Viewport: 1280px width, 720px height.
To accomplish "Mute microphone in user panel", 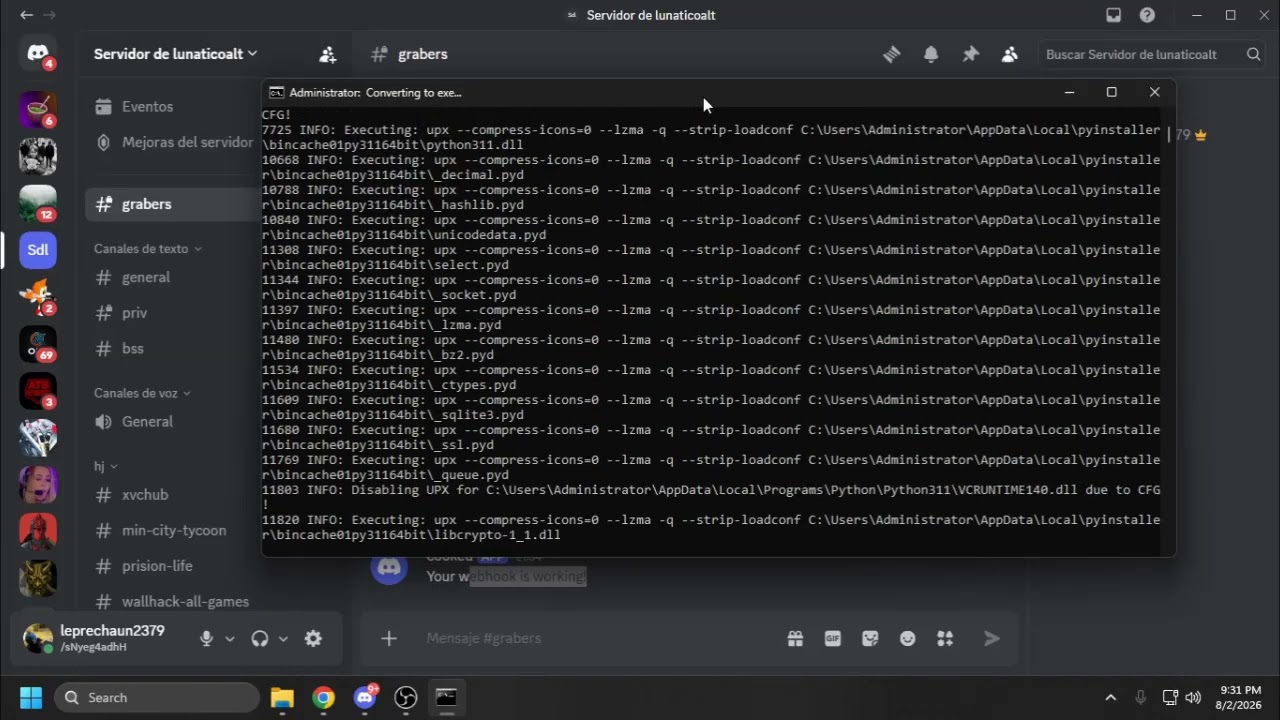I will [206, 638].
